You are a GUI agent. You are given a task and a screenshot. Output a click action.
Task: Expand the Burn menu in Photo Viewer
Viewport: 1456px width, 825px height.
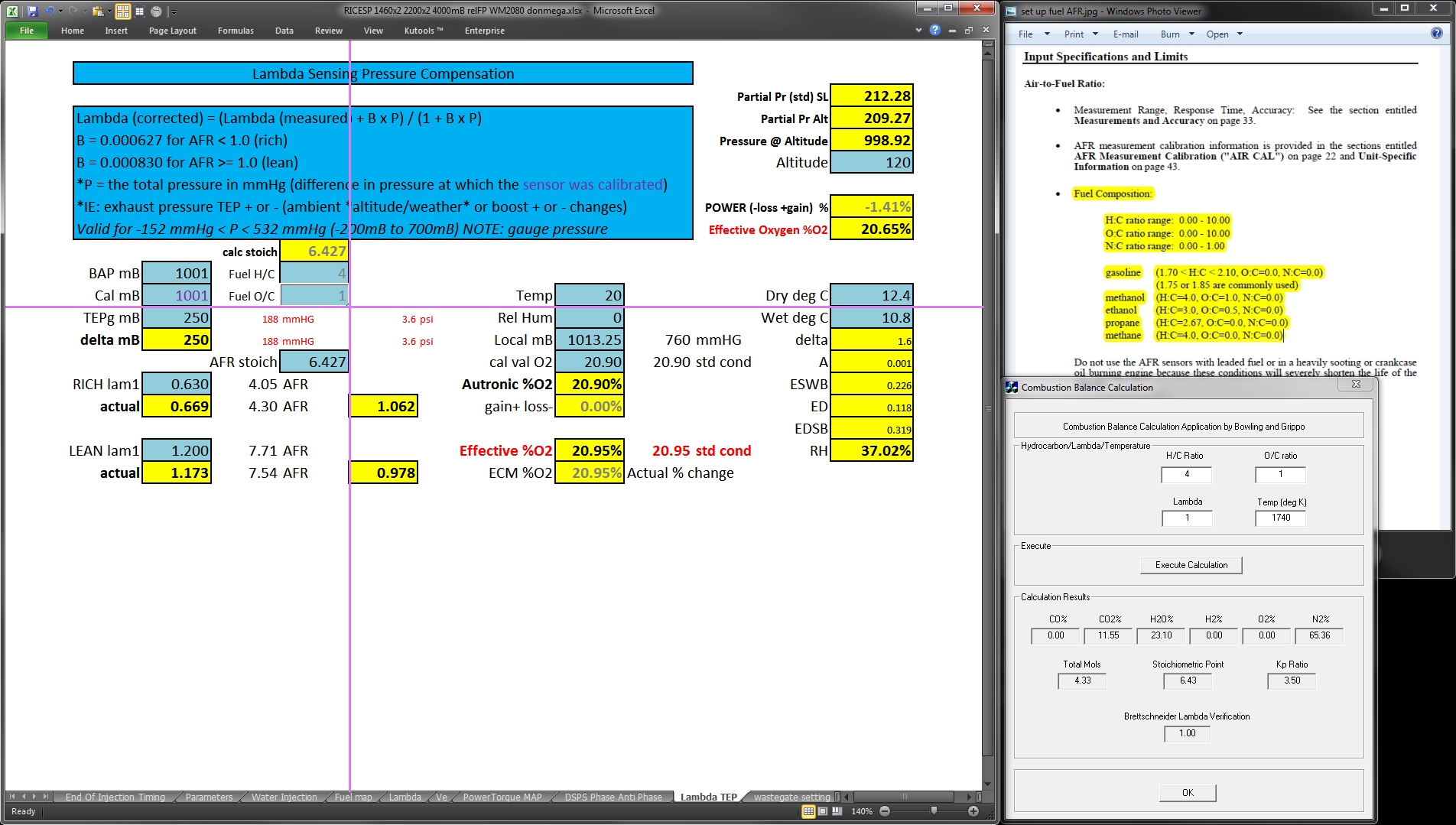coord(1176,34)
